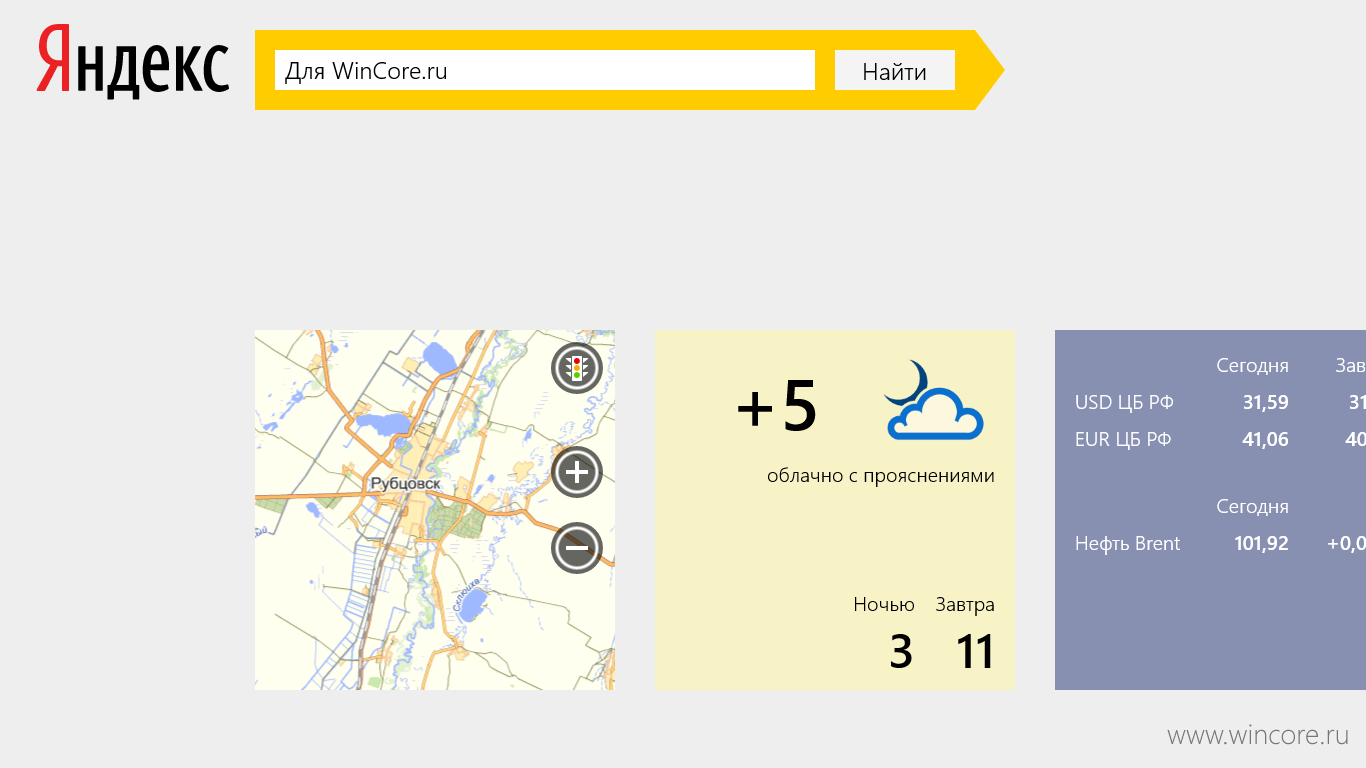Click the Сегодня header above Нефть Brent
Viewport: 1366px width, 768px height.
coord(1253,507)
